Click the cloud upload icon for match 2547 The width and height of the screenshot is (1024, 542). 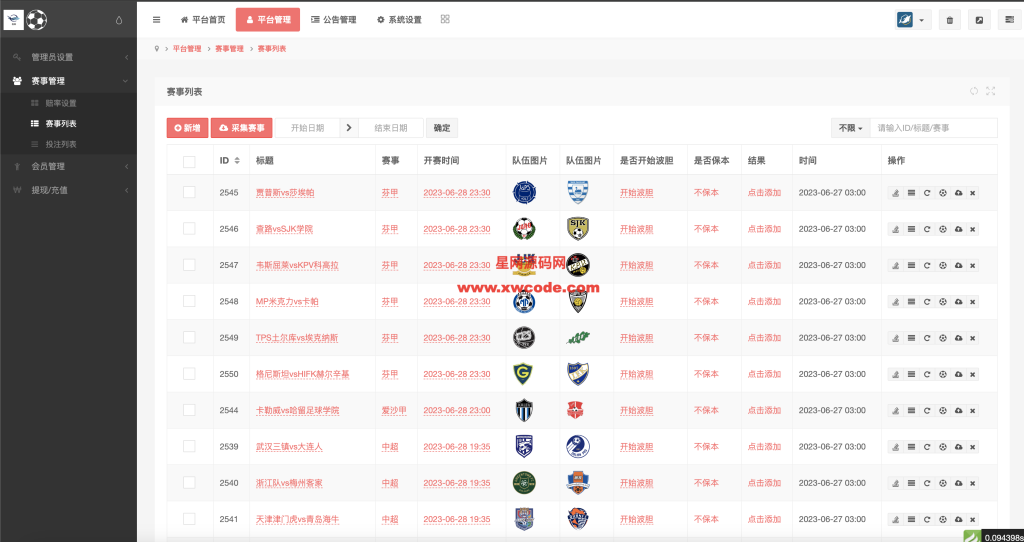point(957,265)
